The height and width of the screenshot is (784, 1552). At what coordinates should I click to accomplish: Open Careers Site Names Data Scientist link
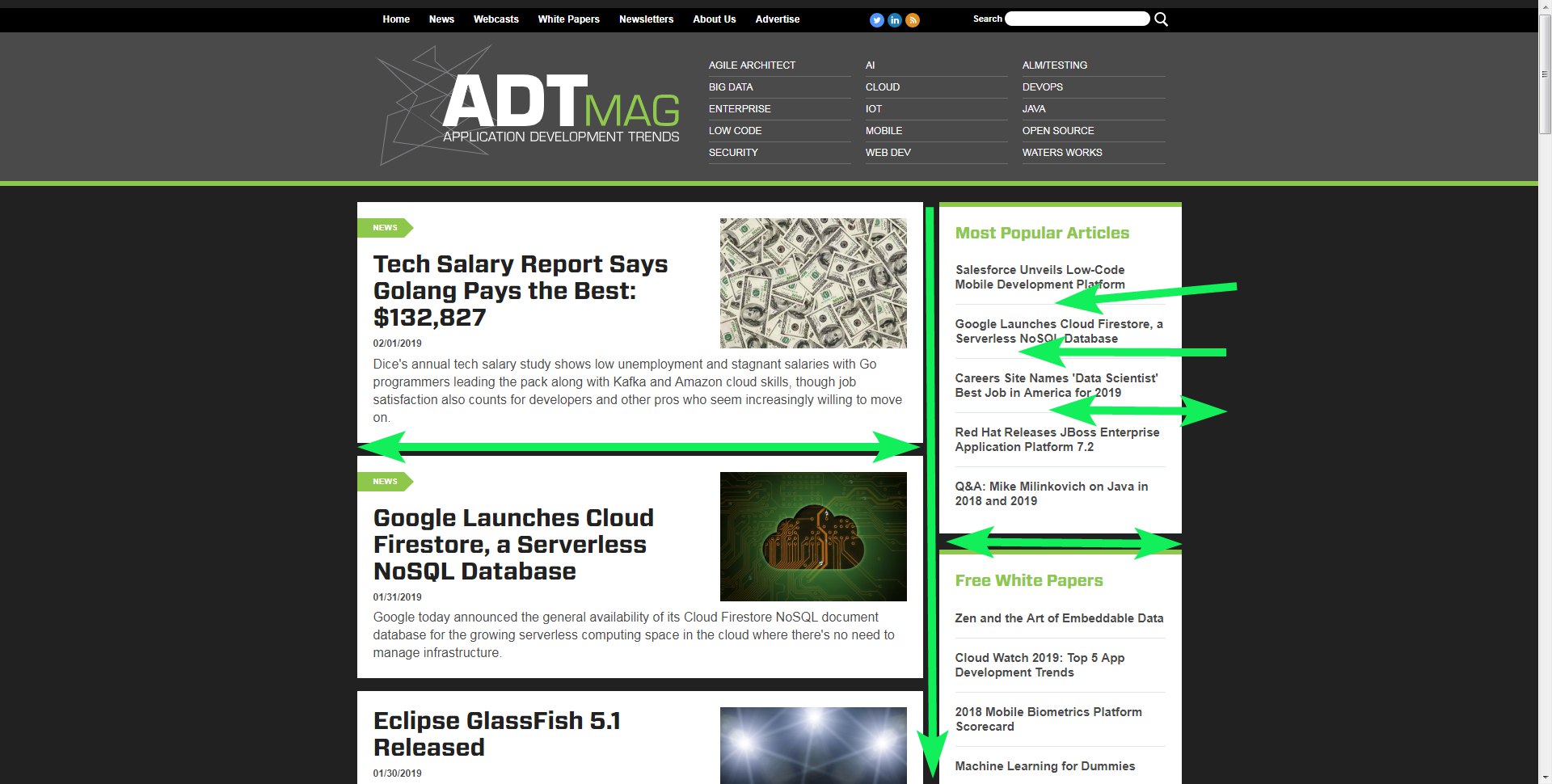coord(1056,386)
